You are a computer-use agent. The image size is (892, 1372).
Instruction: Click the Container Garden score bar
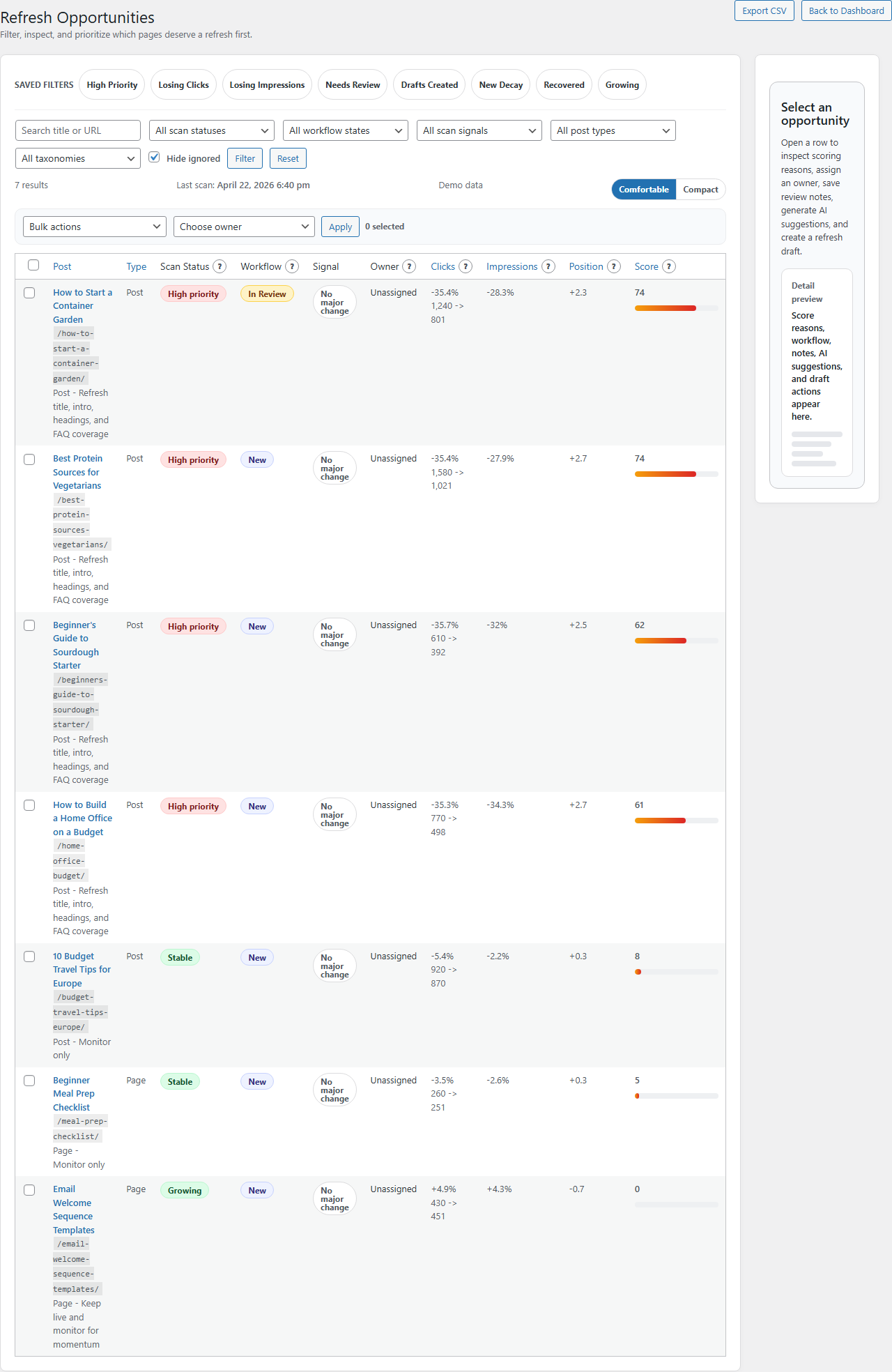(x=676, y=308)
